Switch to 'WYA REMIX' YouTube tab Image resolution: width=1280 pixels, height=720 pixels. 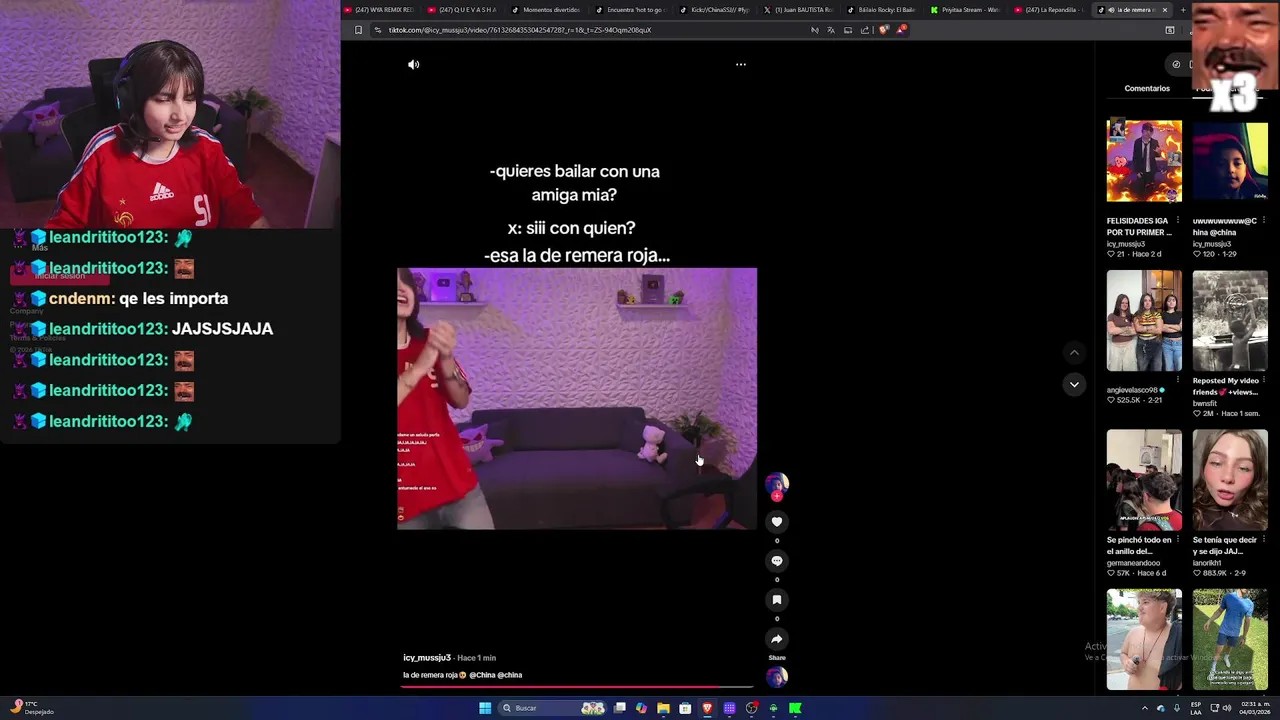point(379,10)
